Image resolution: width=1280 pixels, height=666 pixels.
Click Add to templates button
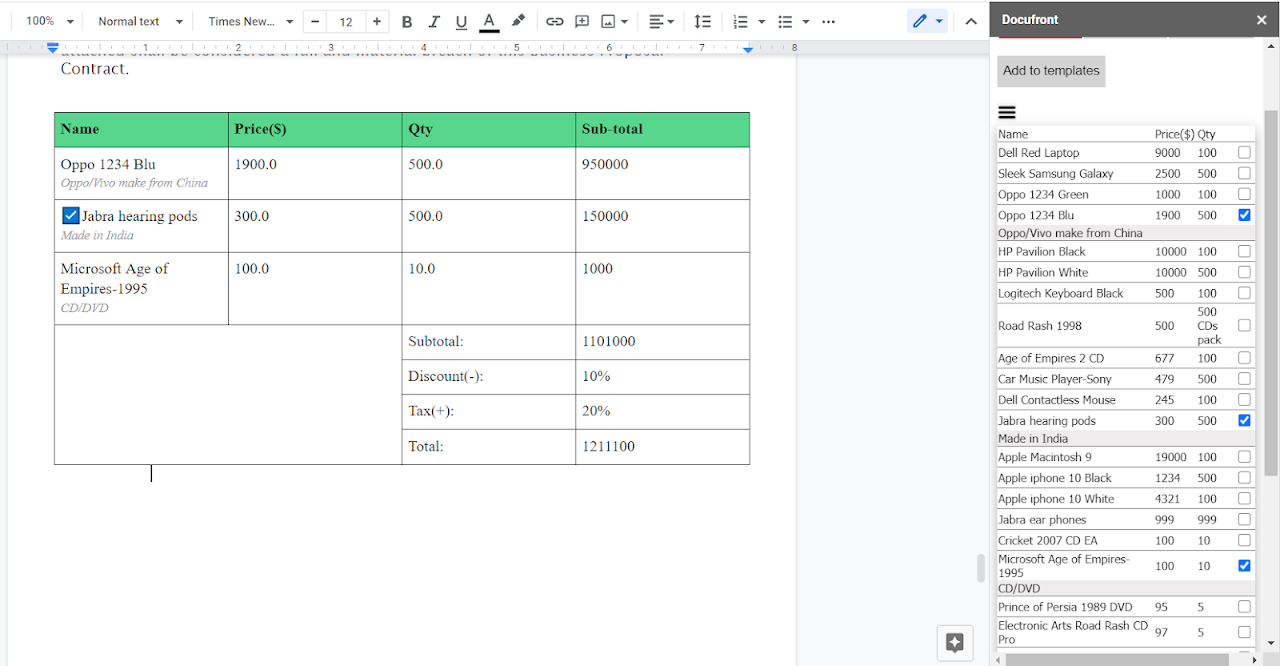click(1051, 71)
